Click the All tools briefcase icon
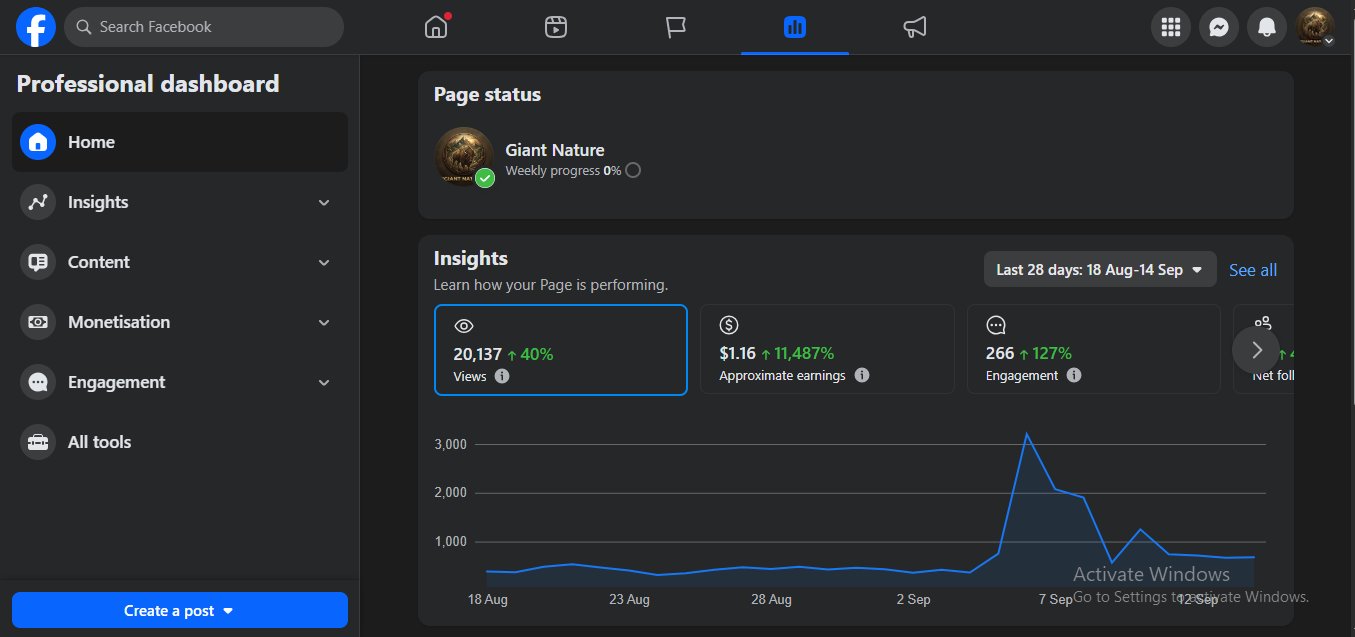The image size is (1355, 637). pos(38,442)
